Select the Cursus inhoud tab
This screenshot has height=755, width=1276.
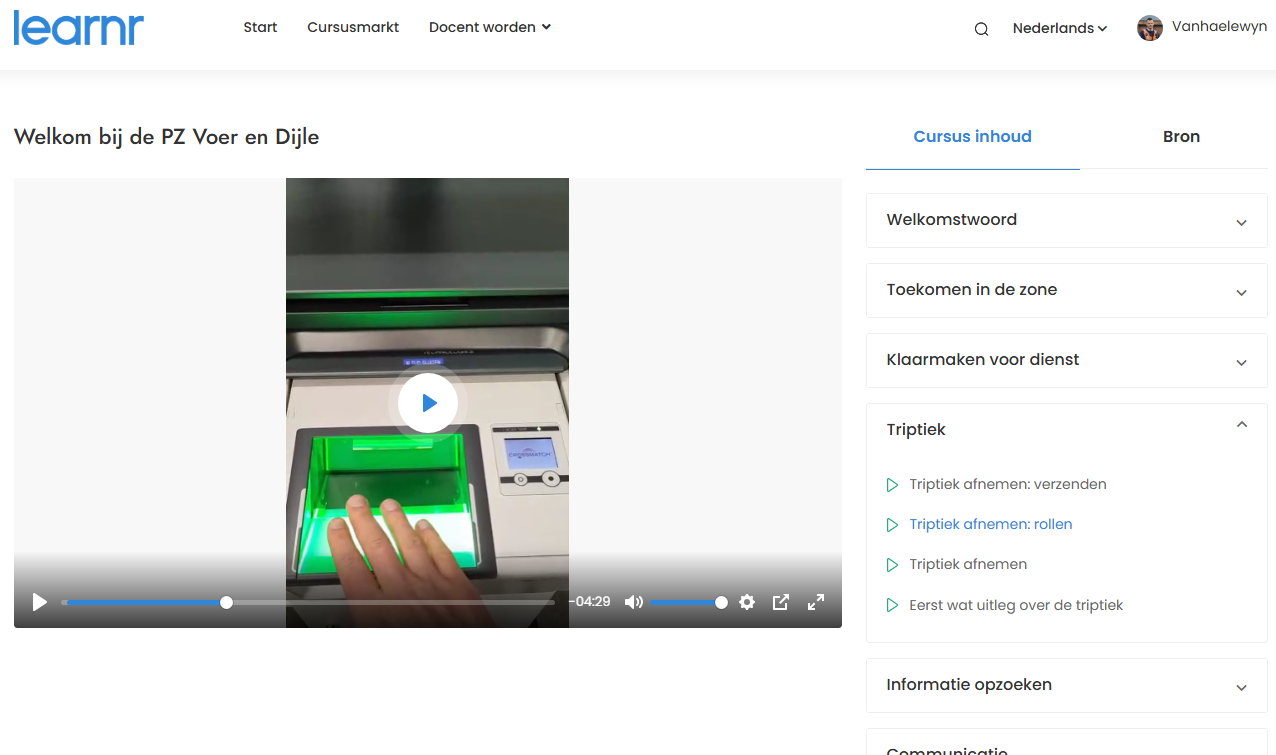pos(972,136)
